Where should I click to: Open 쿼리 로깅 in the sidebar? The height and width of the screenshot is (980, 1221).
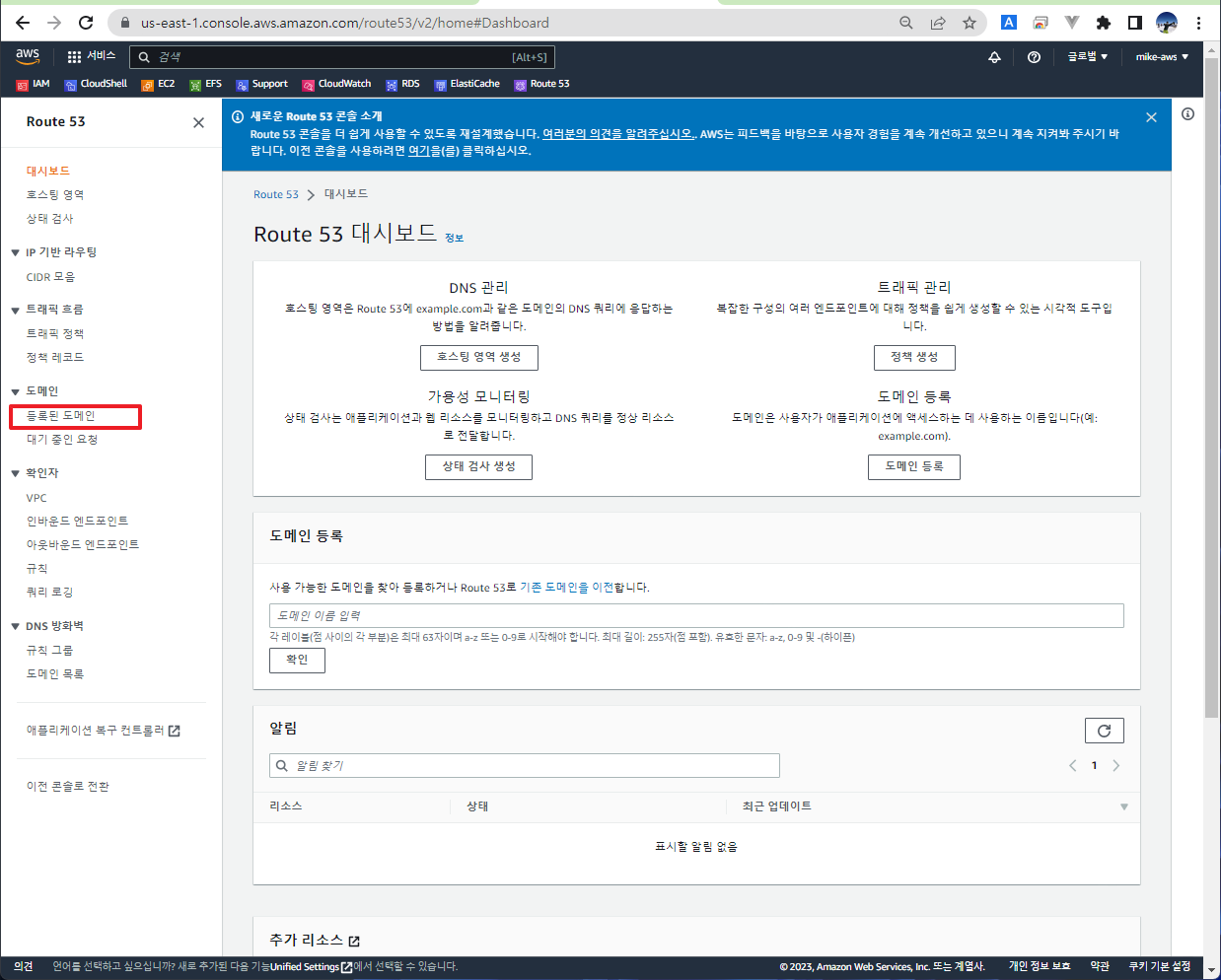tap(49, 593)
